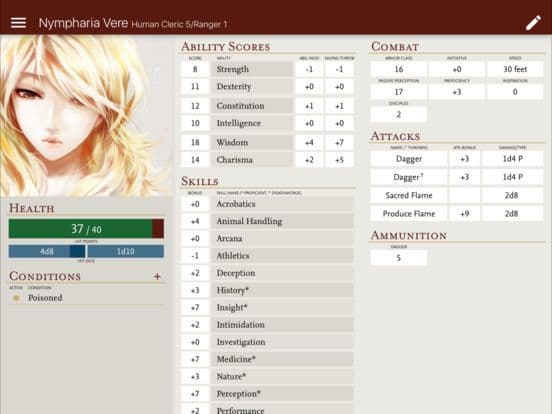Select the Perception* skill row
Screen dimensions: 552x414
(x=282, y=394)
